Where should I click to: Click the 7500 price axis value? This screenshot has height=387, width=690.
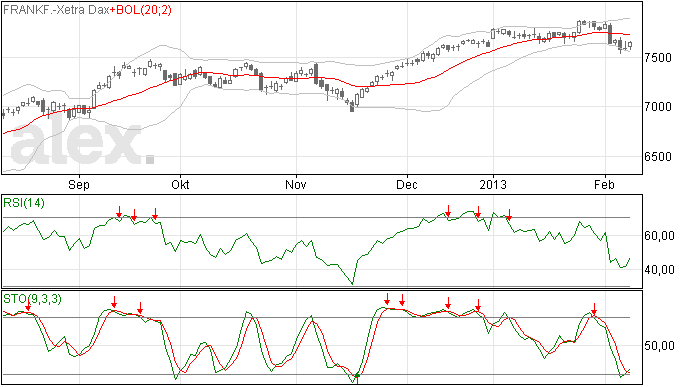[x=658, y=58]
